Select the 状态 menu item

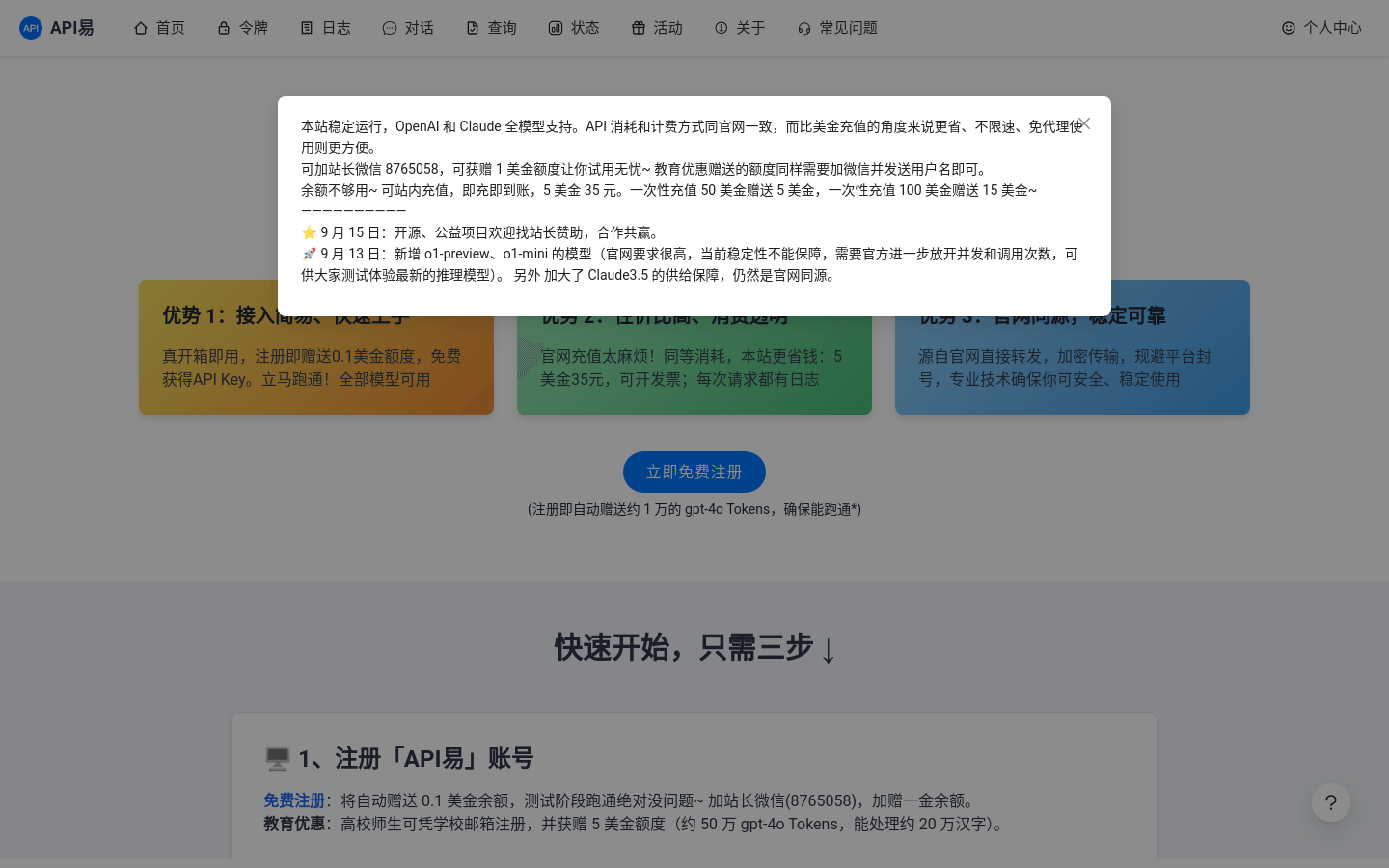(x=574, y=28)
